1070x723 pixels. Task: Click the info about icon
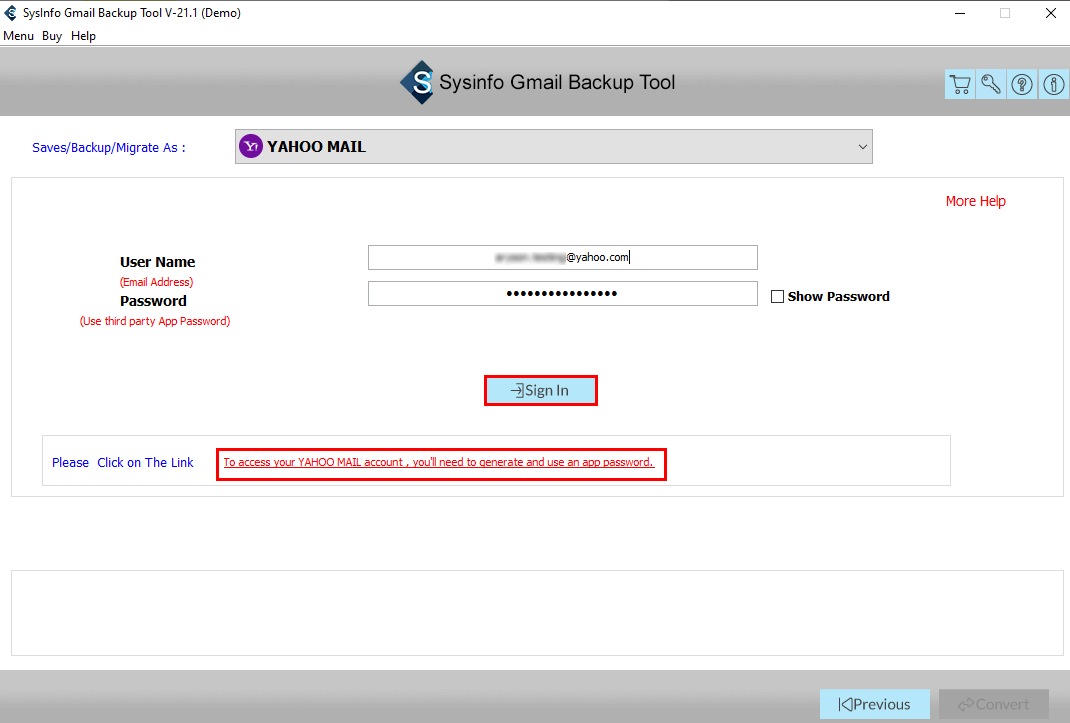1053,84
